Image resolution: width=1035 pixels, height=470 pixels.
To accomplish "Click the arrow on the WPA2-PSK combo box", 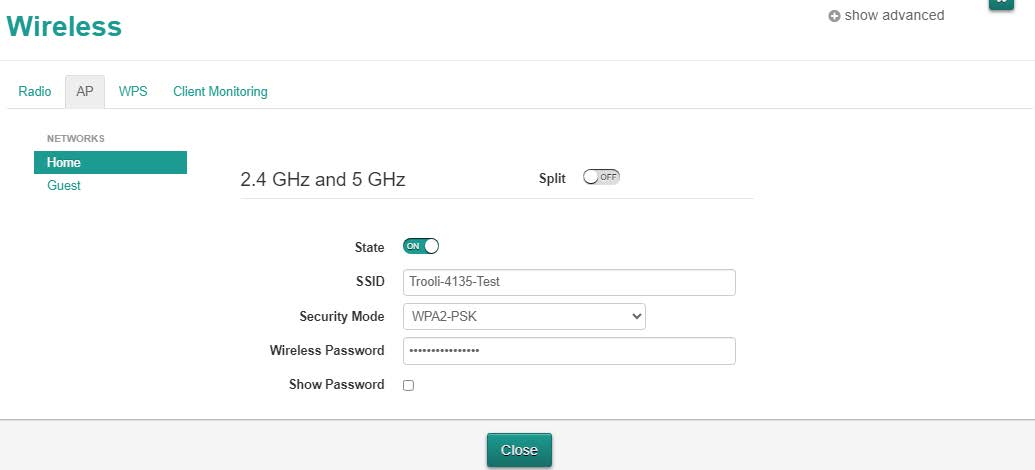I will pos(636,316).
